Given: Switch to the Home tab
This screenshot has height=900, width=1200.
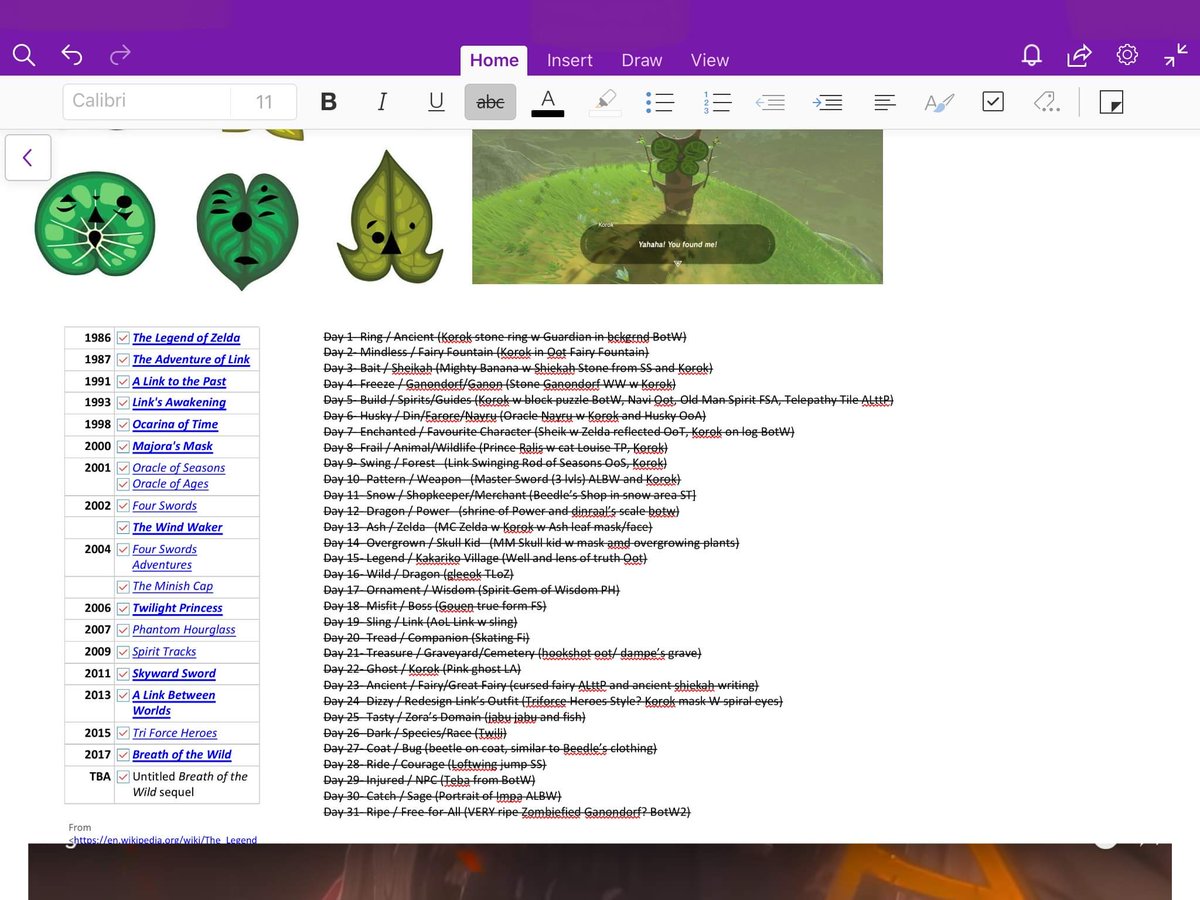Looking at the screenshot, I should click(x=494, y=60).
